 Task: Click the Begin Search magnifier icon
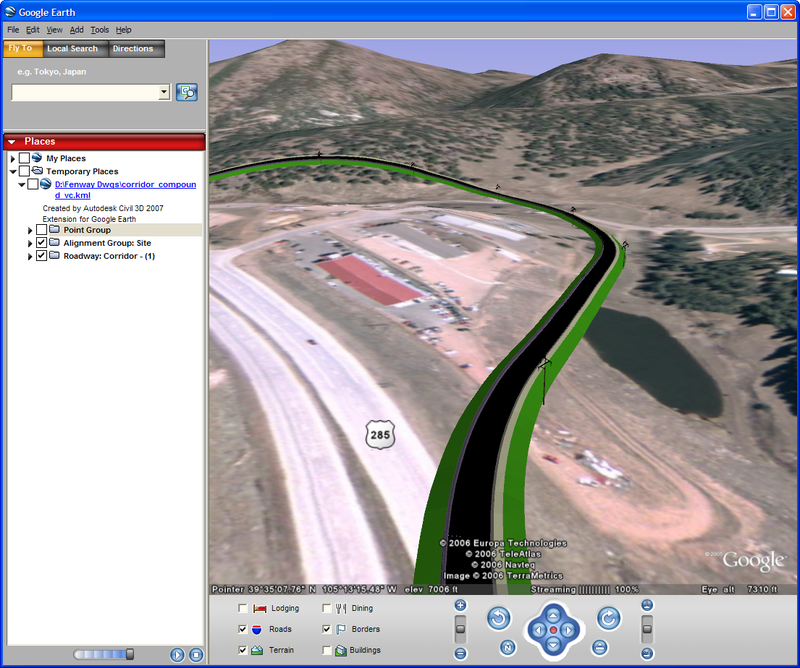click(186, 92)
